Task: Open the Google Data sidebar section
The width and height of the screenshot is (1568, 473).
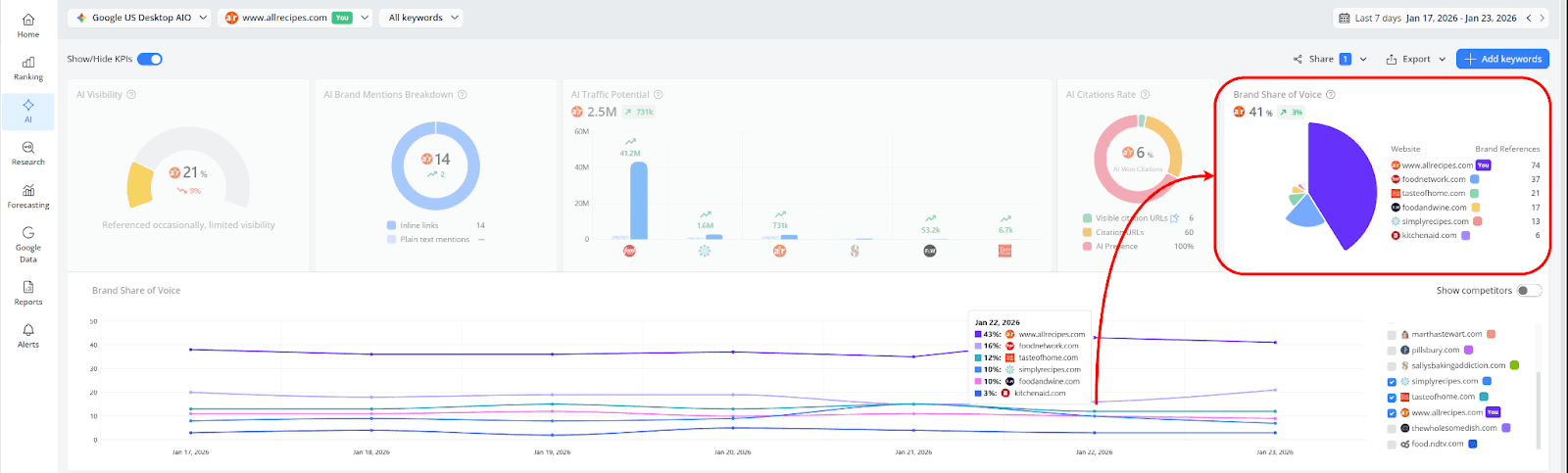Action: click(x=28, y=245)
